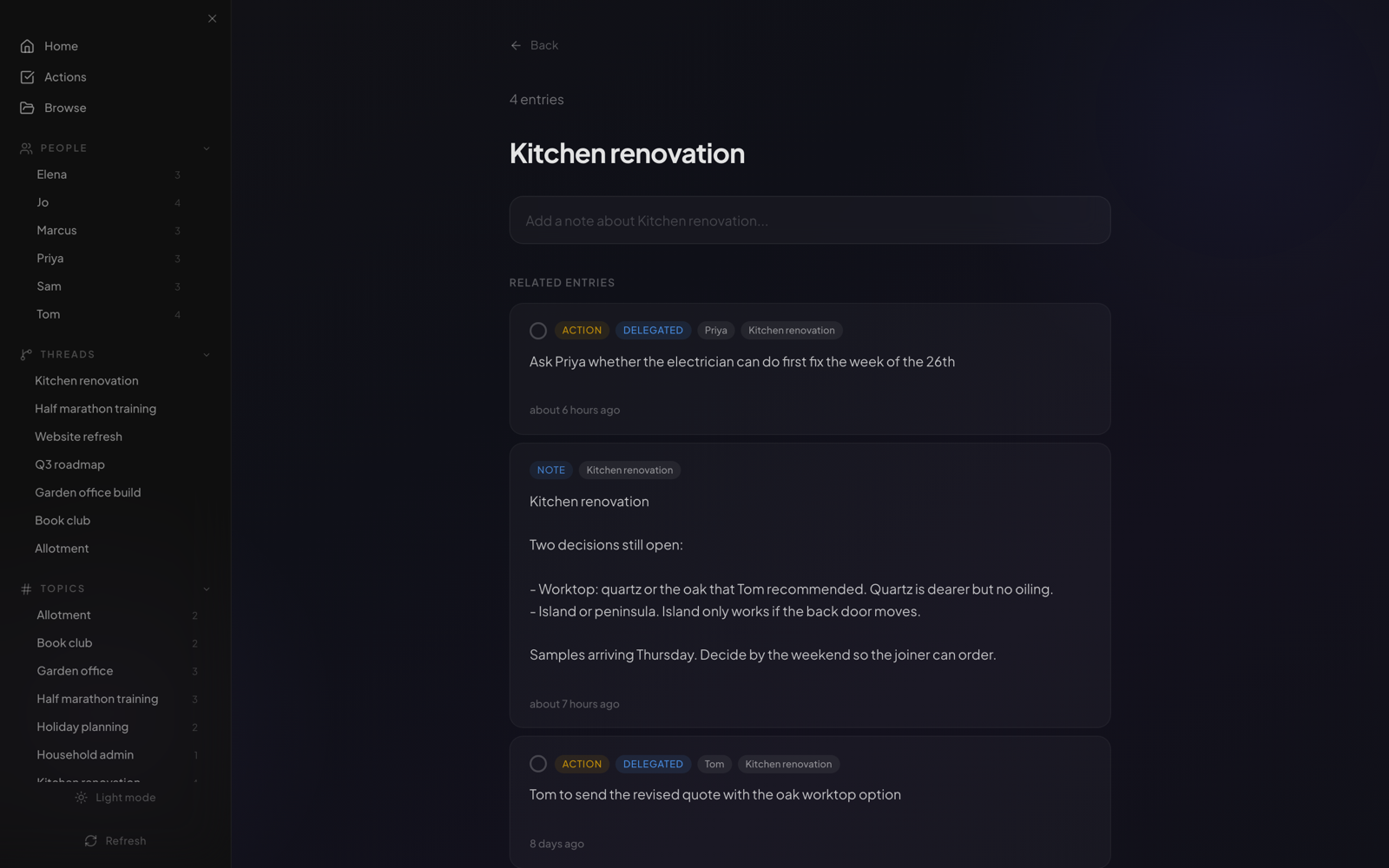Collapse the Topics section chevron

click(x=207, y=589)
